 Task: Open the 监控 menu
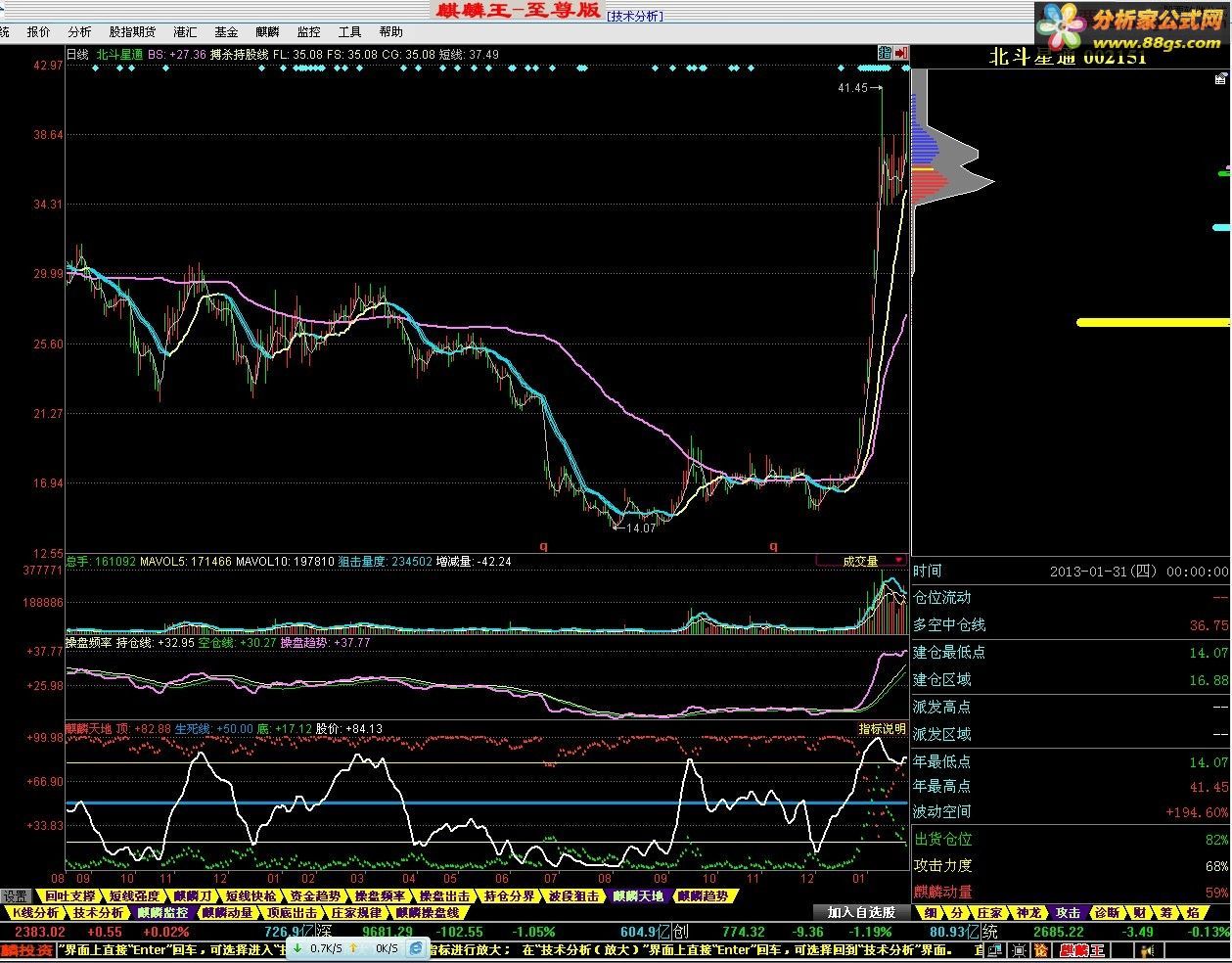click(307, 32)
